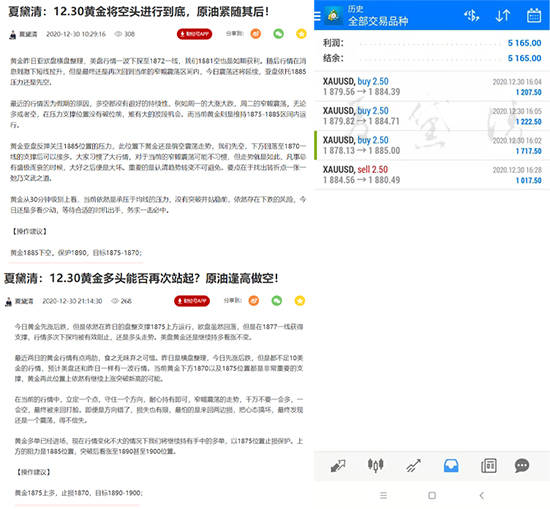The height and width of the screenshot is (509, 550).
Task: Open the calendar date range icon
Action: coord(534,15)
